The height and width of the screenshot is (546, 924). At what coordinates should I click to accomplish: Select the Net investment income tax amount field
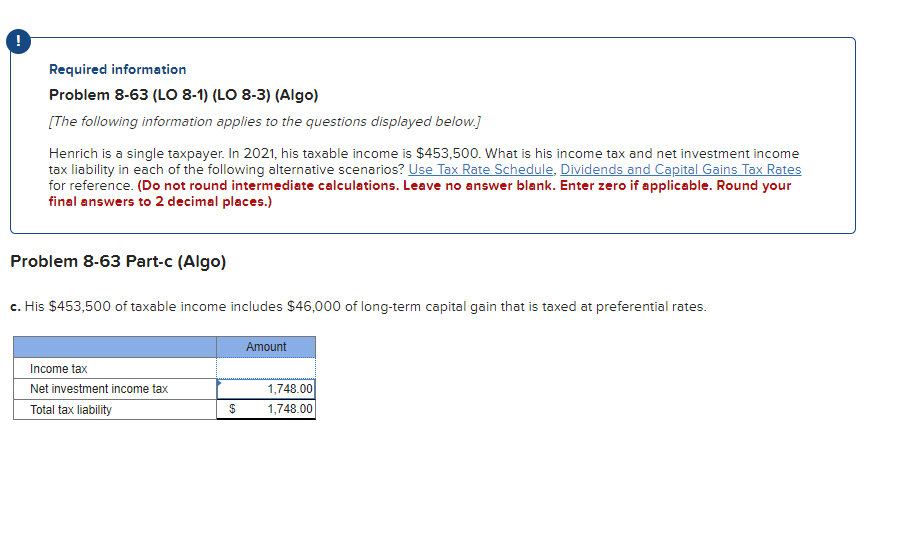[x=266, y=389]
